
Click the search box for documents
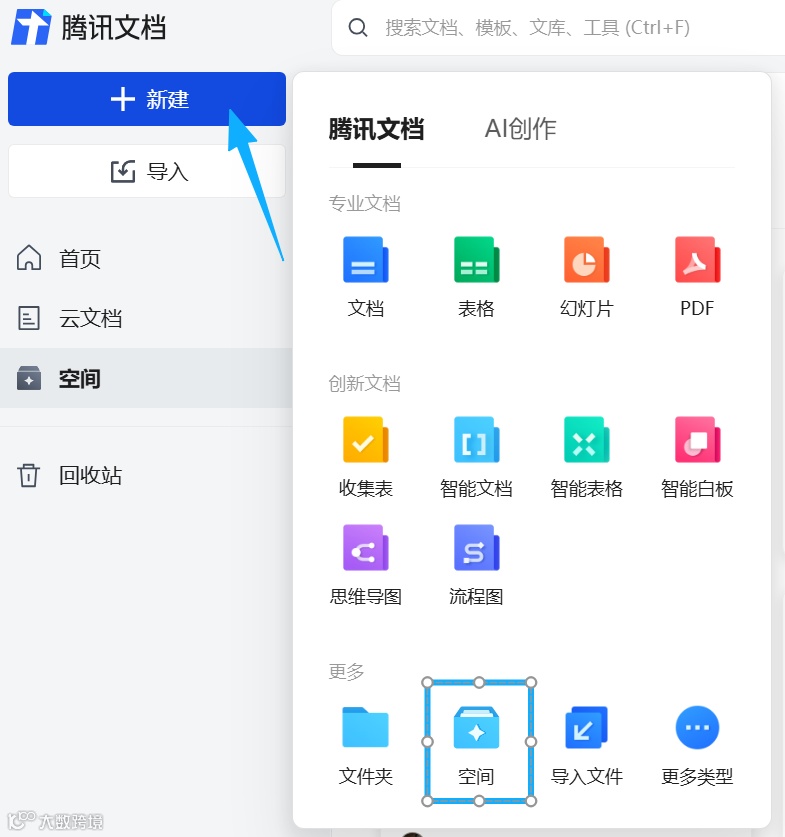coord(558,28)
